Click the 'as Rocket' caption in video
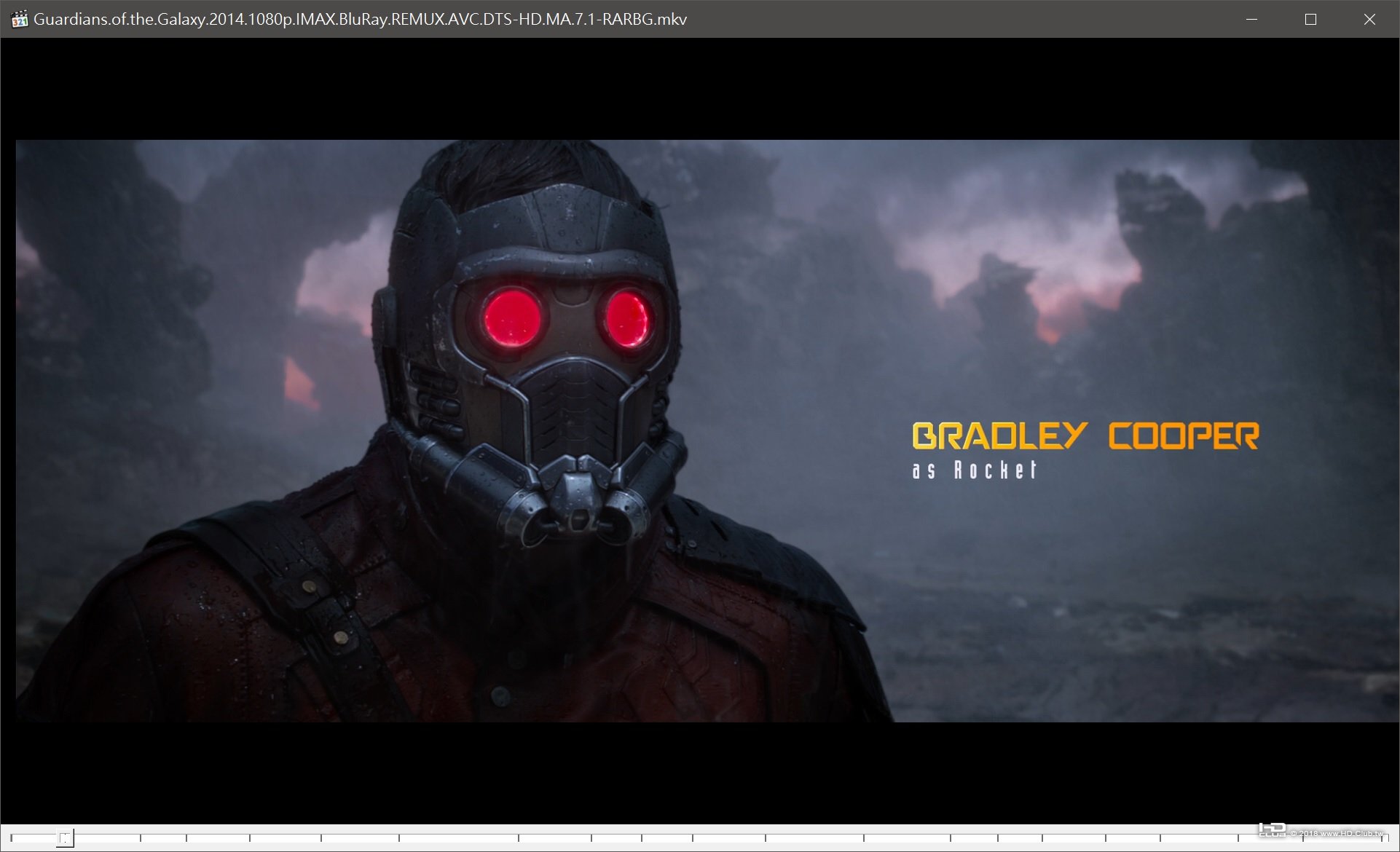1400x852 pixels. click(x=975, y=470)
